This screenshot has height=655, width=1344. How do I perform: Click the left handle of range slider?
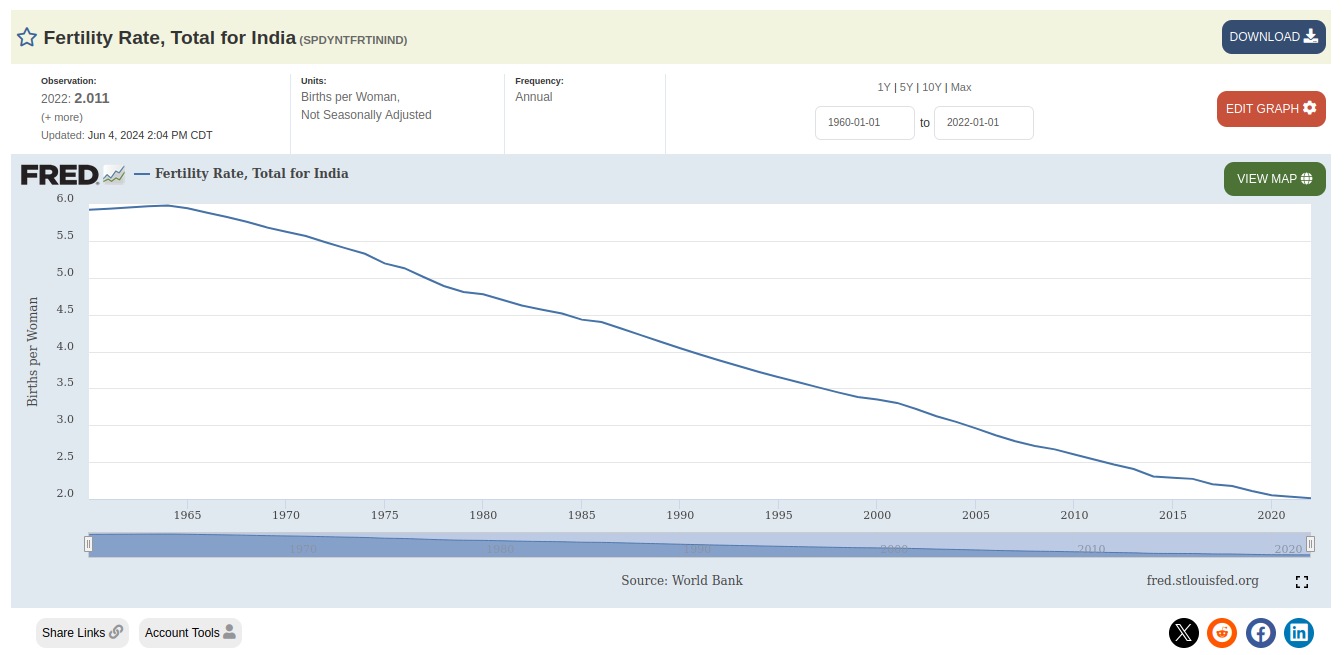pos(88,544)
